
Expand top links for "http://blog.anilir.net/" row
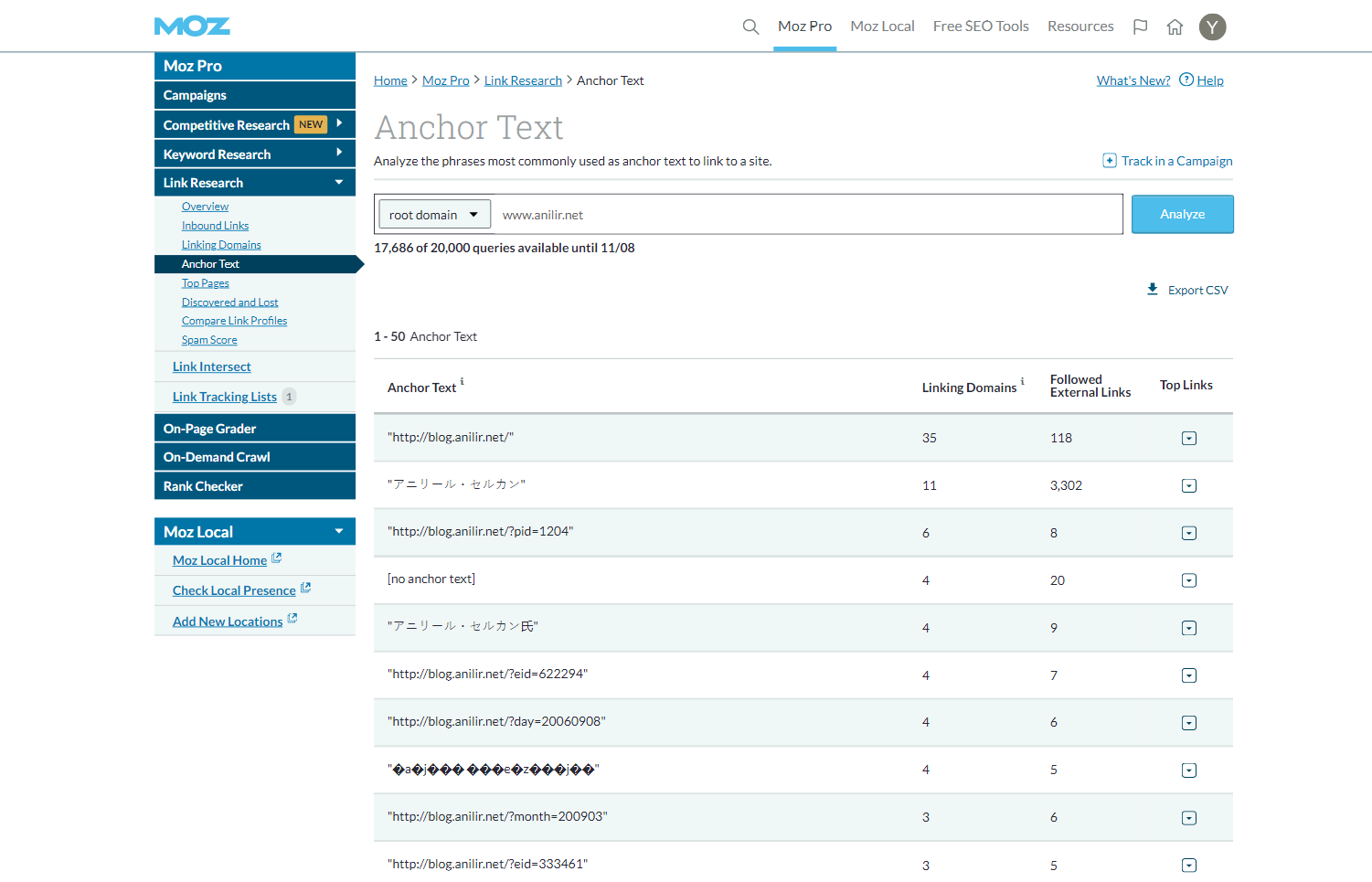click(x=1188, y=438)
